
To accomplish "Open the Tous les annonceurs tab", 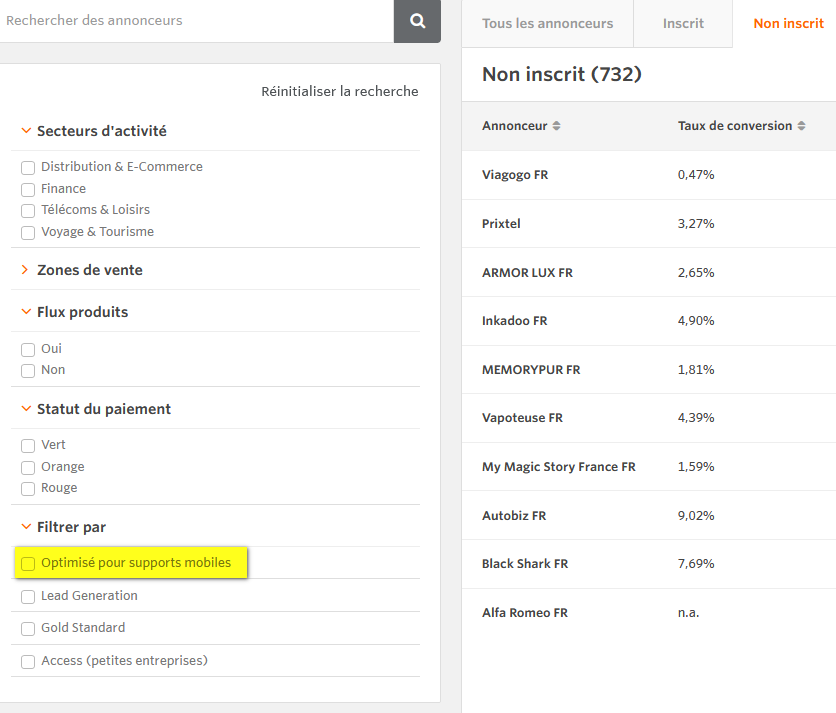I will tap(548, 23).
